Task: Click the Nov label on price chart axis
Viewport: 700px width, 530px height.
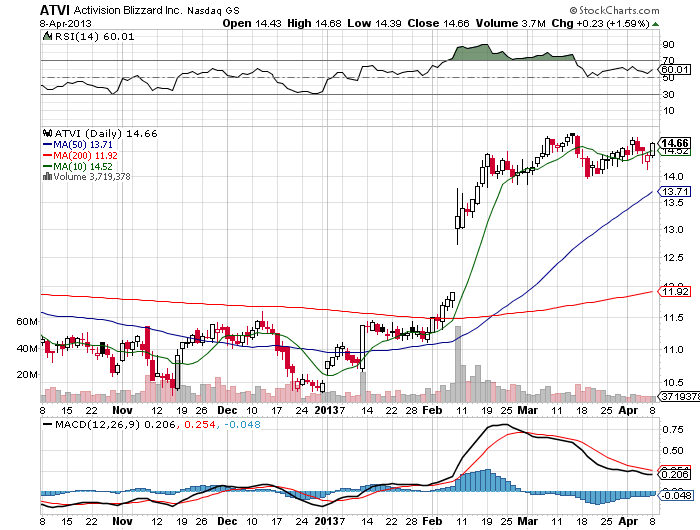Action: pyautogui.click(x=122, y=410)
